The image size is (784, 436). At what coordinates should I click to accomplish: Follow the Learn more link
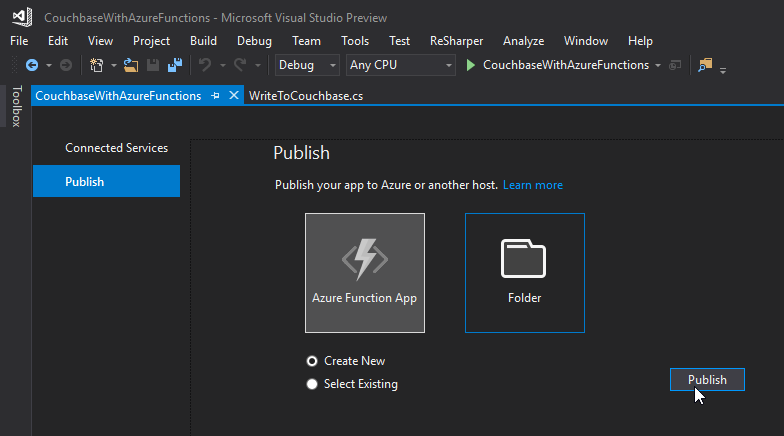point(532,185)
